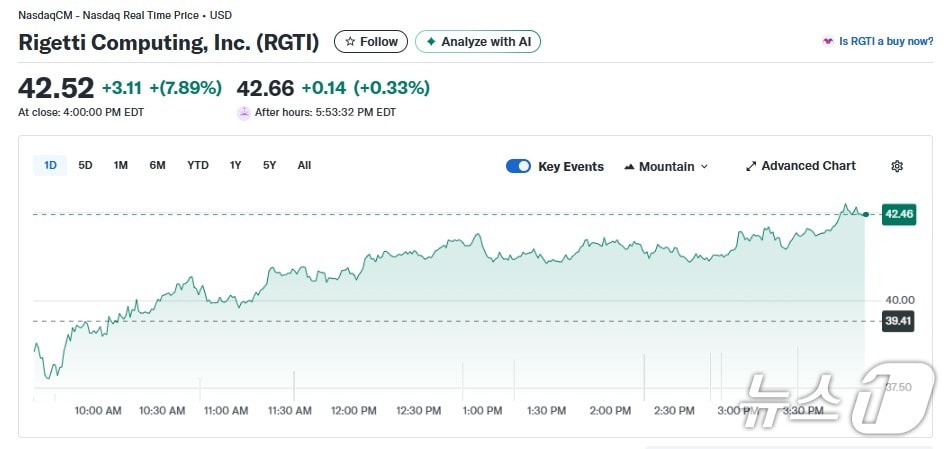
Task: Switch chart to YTD range
Action: [x=198, y=165]
